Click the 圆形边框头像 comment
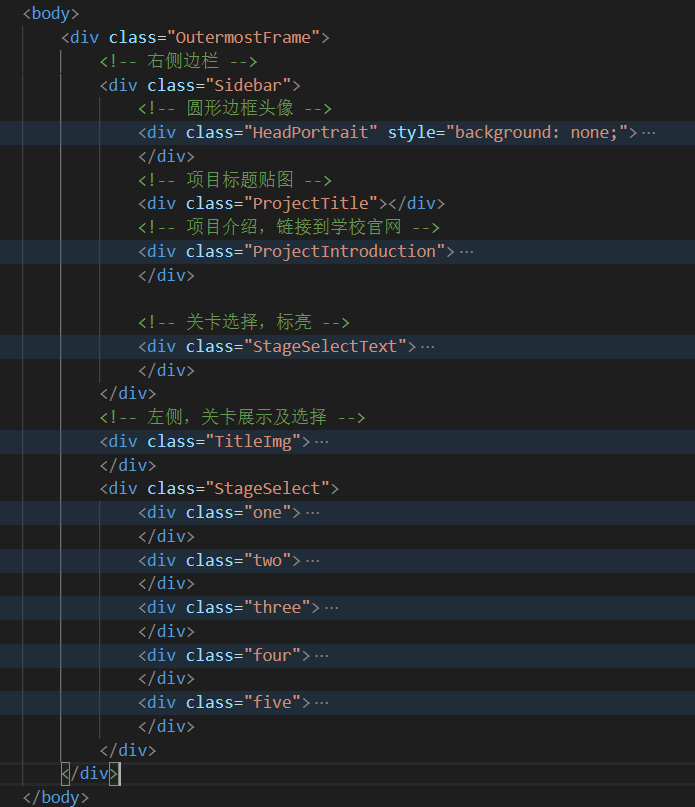Viewport: 695px width, 807px height. pos(235,109)
